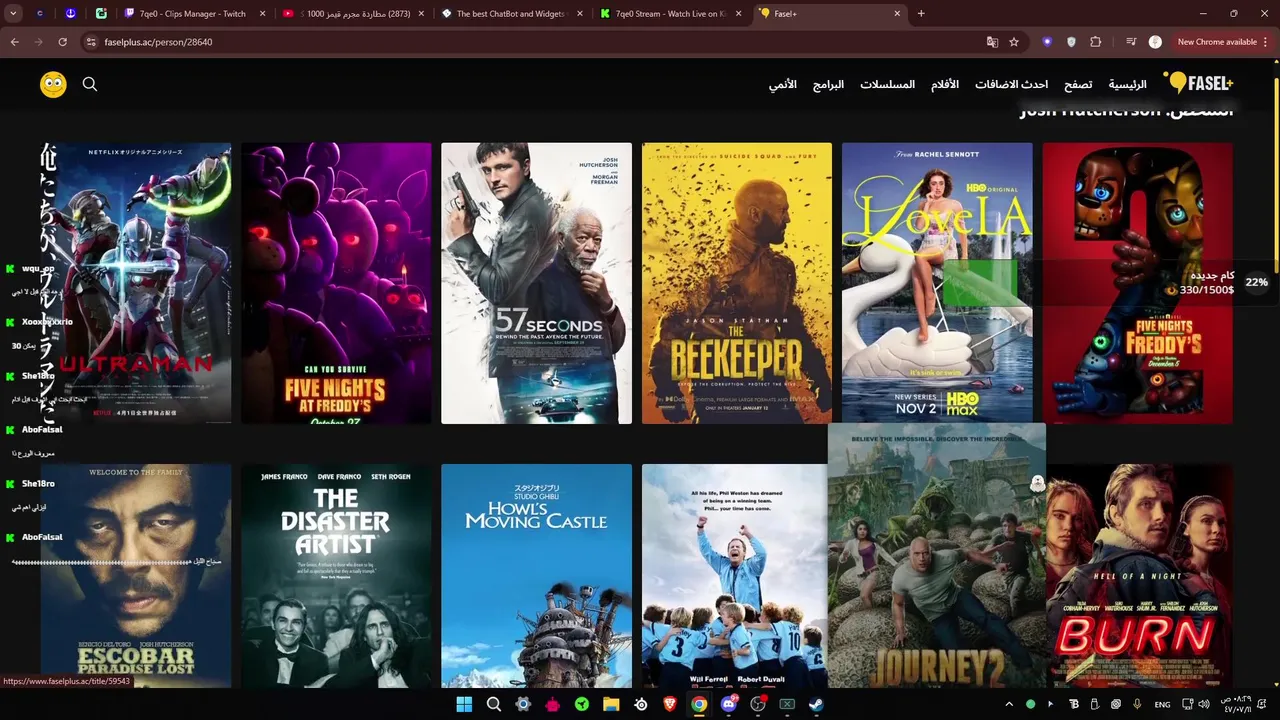Open the volume speaker icon in tray

[1203, 704]
